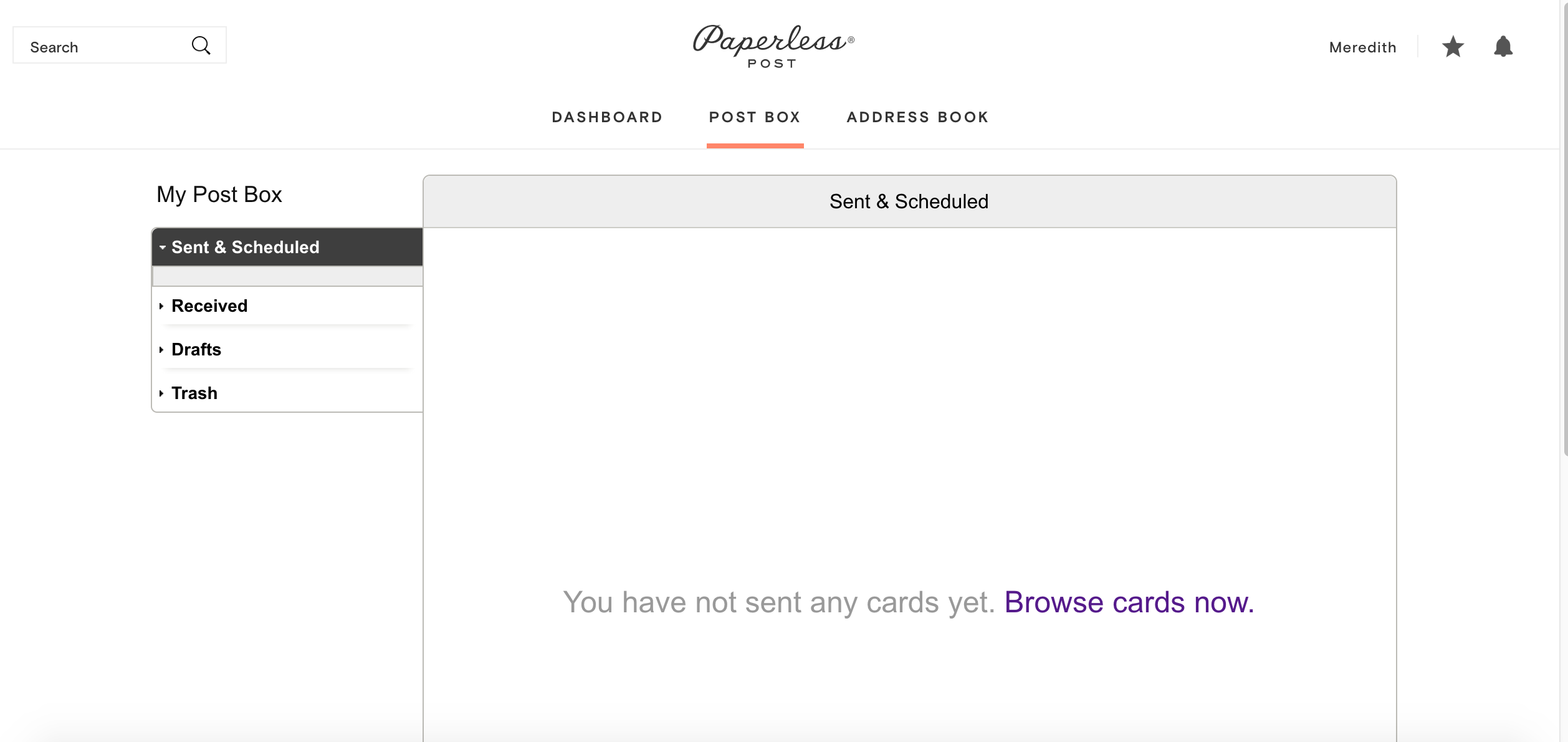Screen dimensions: 1568x742
Task: Open the Browse cards now link
Action: click(1129, 602)
